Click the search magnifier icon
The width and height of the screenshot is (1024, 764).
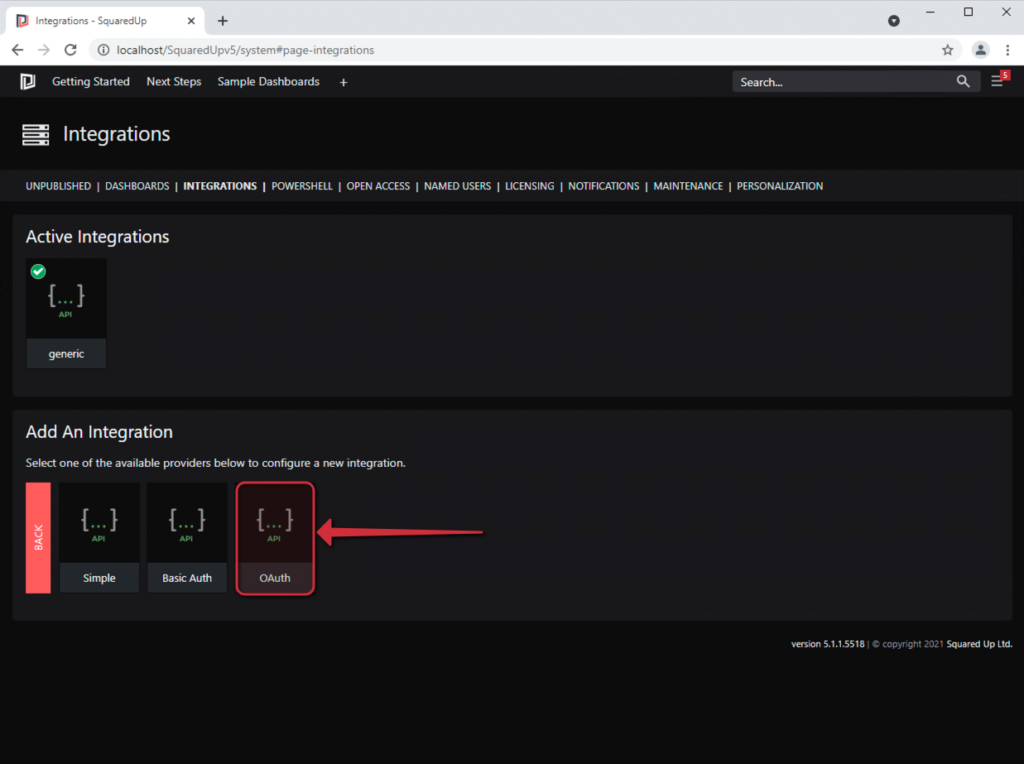click(962, 82)
